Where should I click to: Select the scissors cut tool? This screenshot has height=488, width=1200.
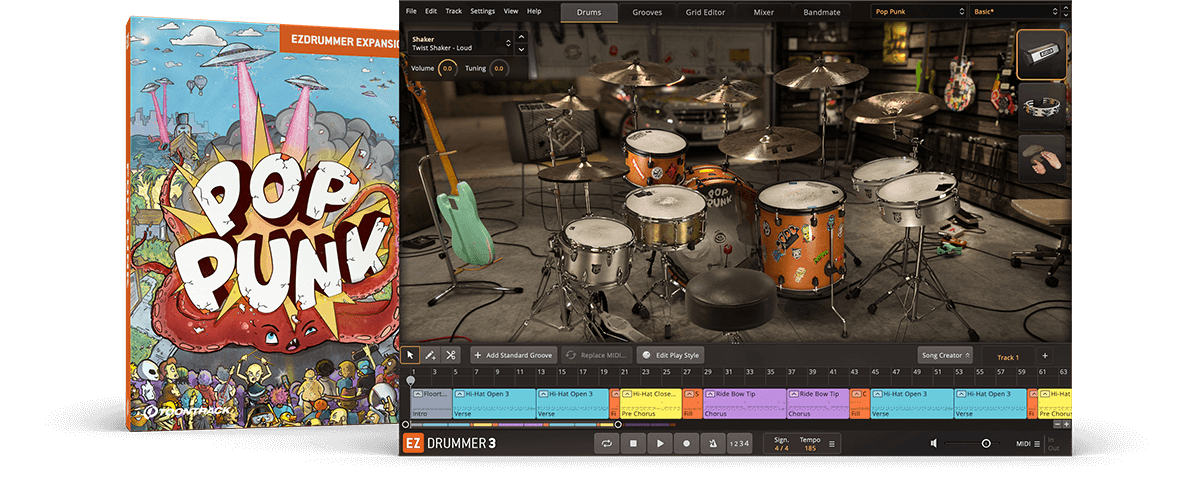point(451,355)
